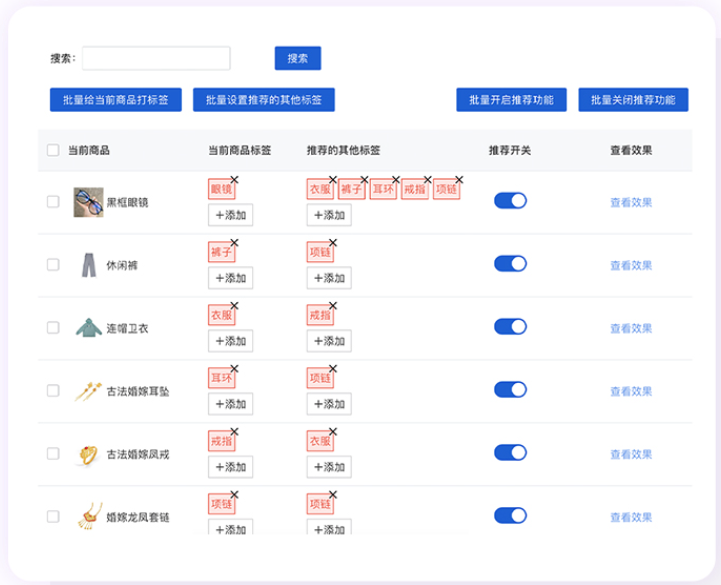The width and height of the screenshot is (721, 585).
Task: Remove 裤子 recommended tag in 黑框眼镜 row
Action: (x=365, y=180)
